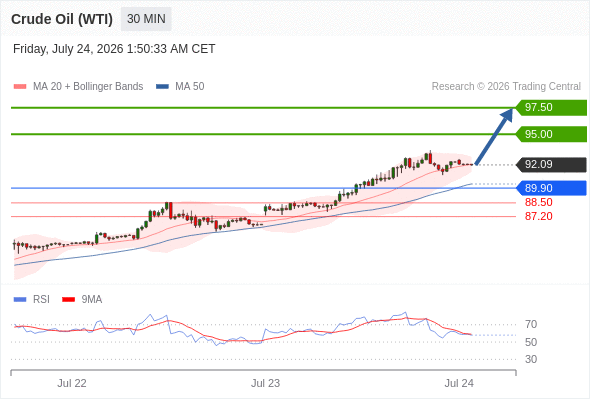The width and height of the screenshot is (590, 400).
Task: Click the Crude Oil (WTI) title
Action: click(62, 19)
